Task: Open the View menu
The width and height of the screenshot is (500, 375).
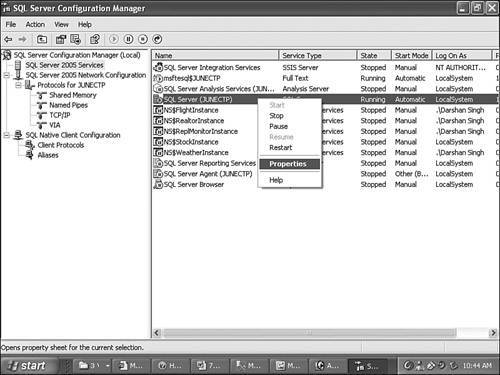Action: 61,25
